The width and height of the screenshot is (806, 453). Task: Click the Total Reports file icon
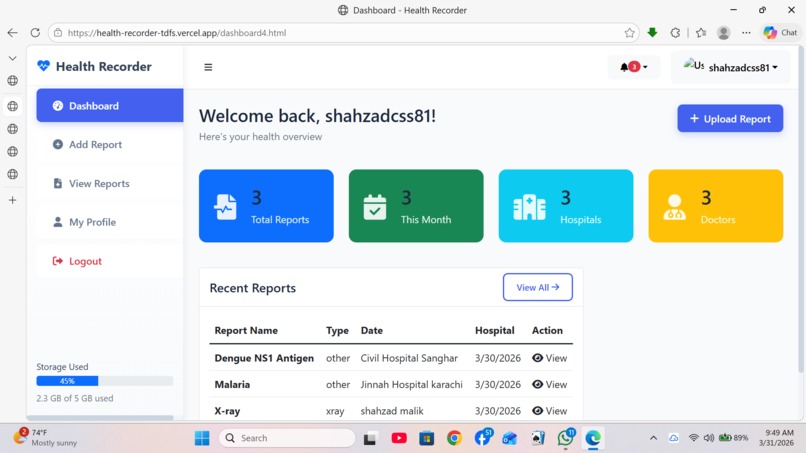coord(226,207)
